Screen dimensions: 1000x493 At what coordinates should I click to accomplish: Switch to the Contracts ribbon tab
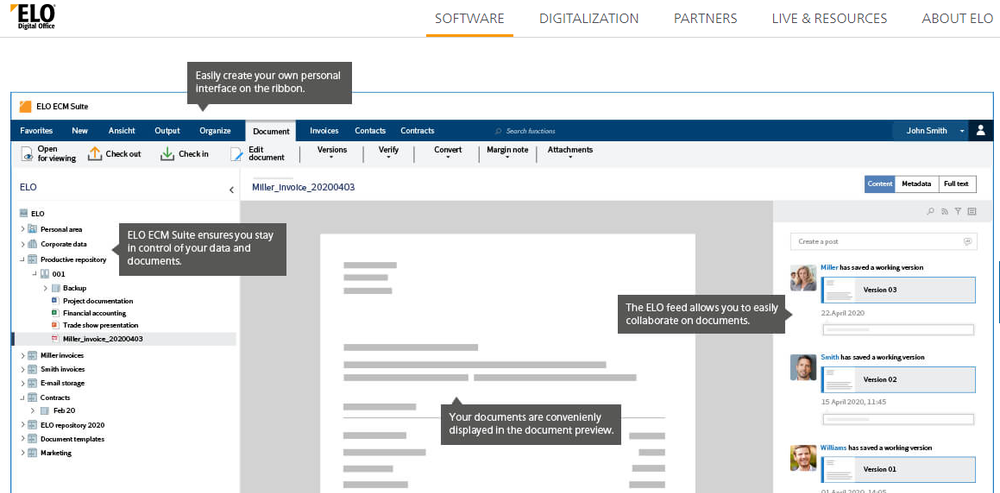click(x=417, y=131)
